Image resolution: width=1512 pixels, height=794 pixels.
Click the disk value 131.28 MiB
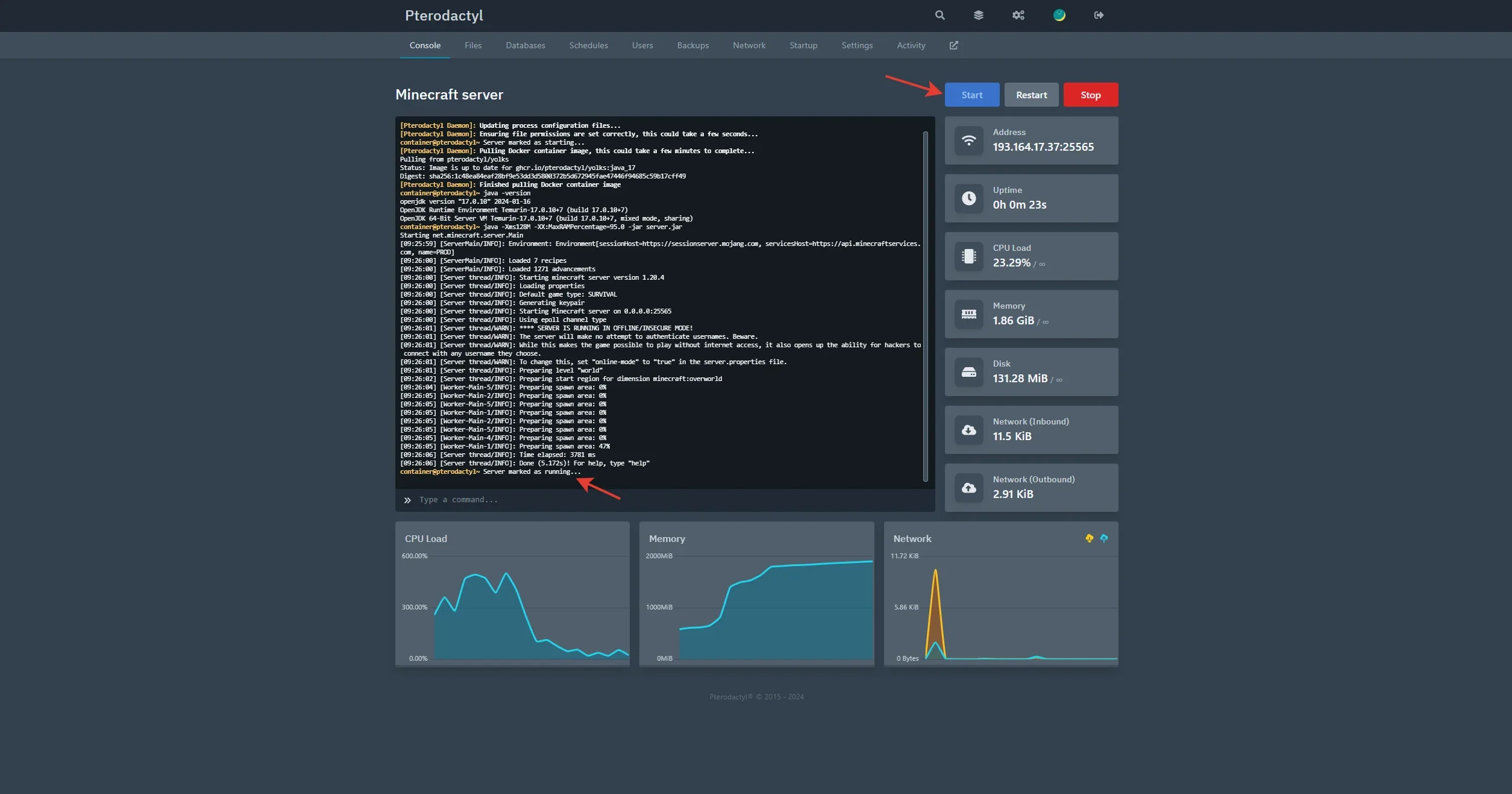tap(1020, 379)
